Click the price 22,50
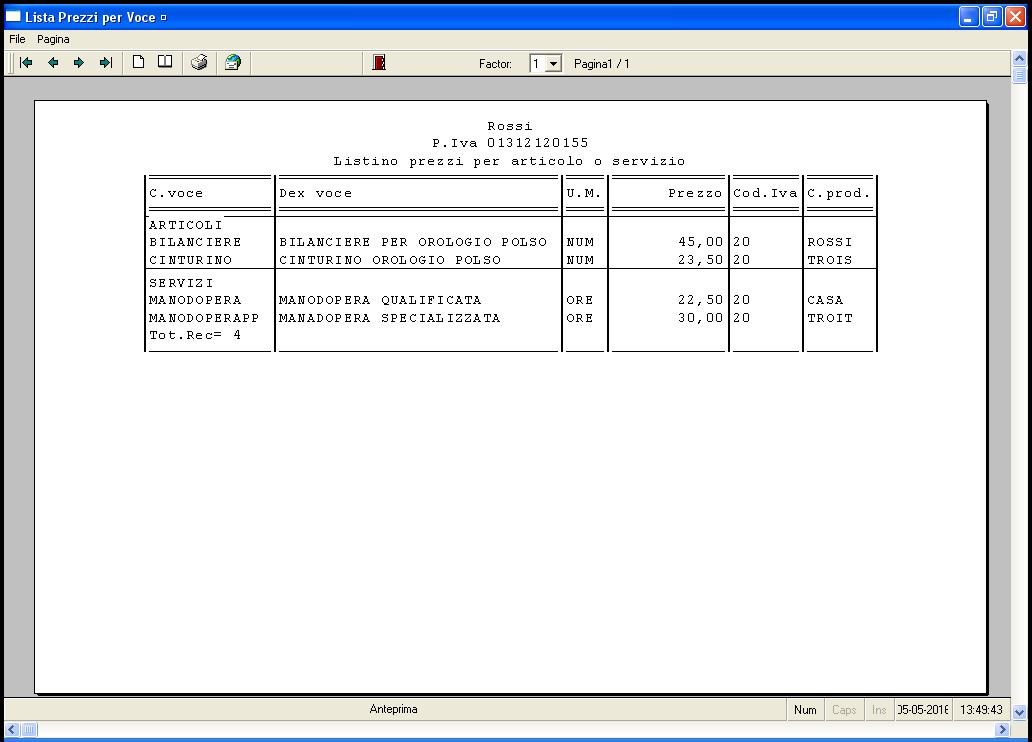 coord(700,300)
